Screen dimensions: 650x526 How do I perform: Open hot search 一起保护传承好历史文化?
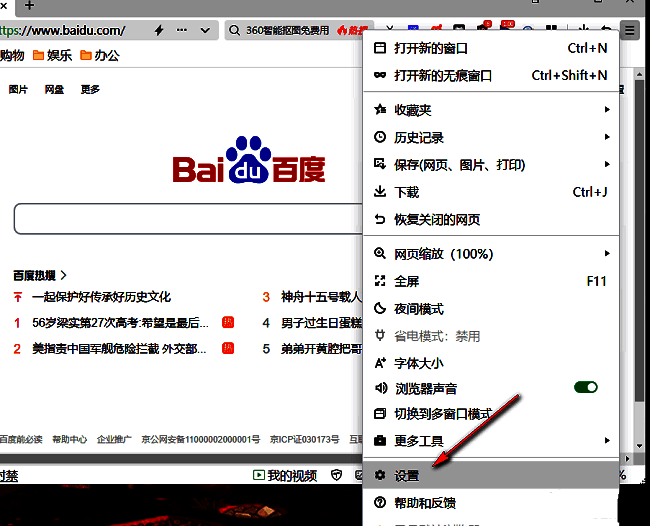[x=101, y=297]
